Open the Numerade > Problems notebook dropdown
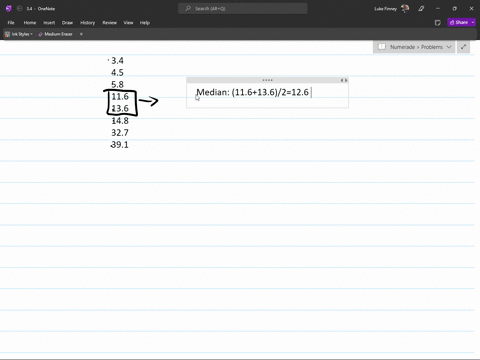 point(414,47)
